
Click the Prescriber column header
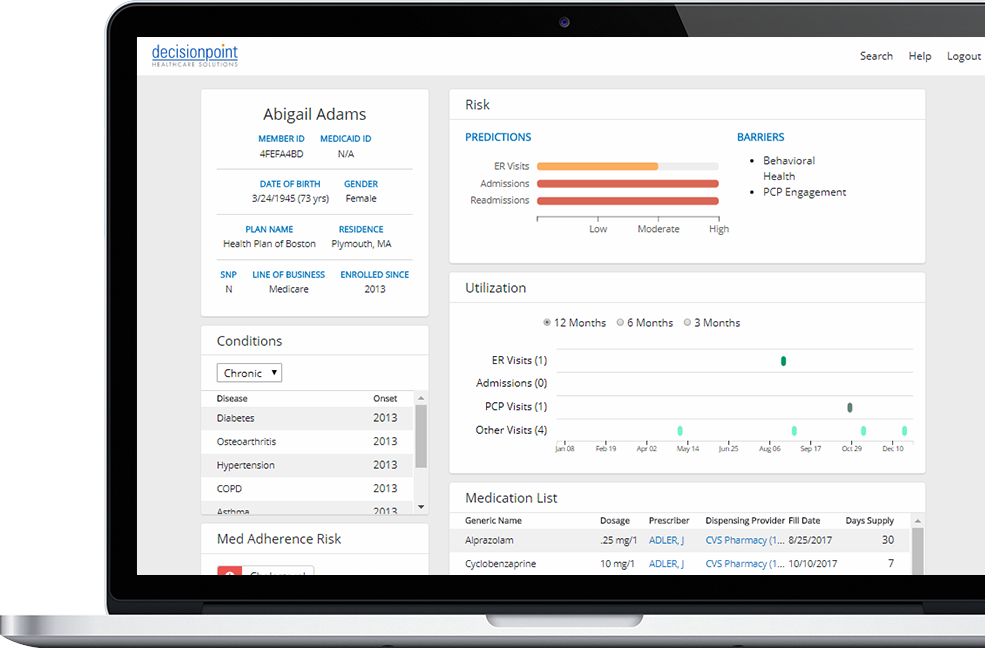click(x=668, y=521)
